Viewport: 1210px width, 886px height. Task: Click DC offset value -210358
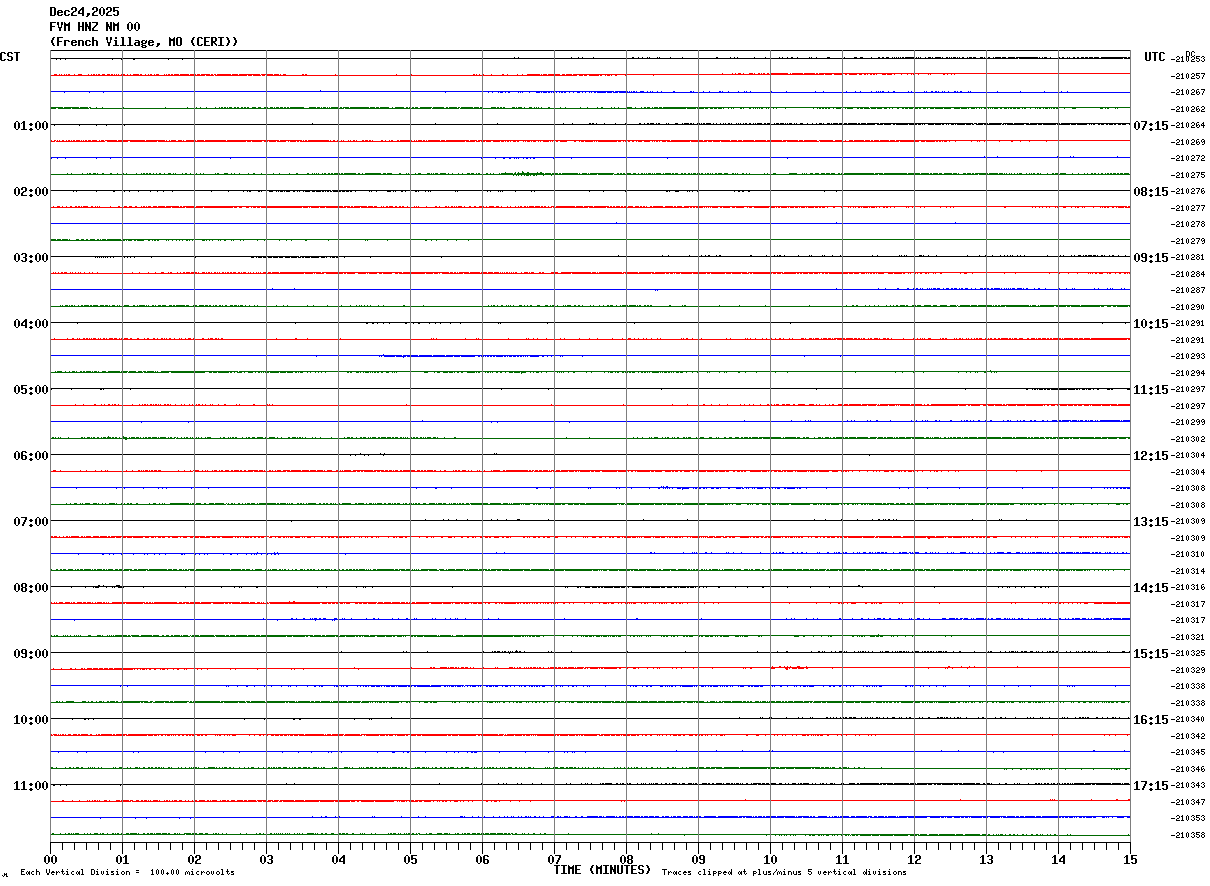[1188, 835]
